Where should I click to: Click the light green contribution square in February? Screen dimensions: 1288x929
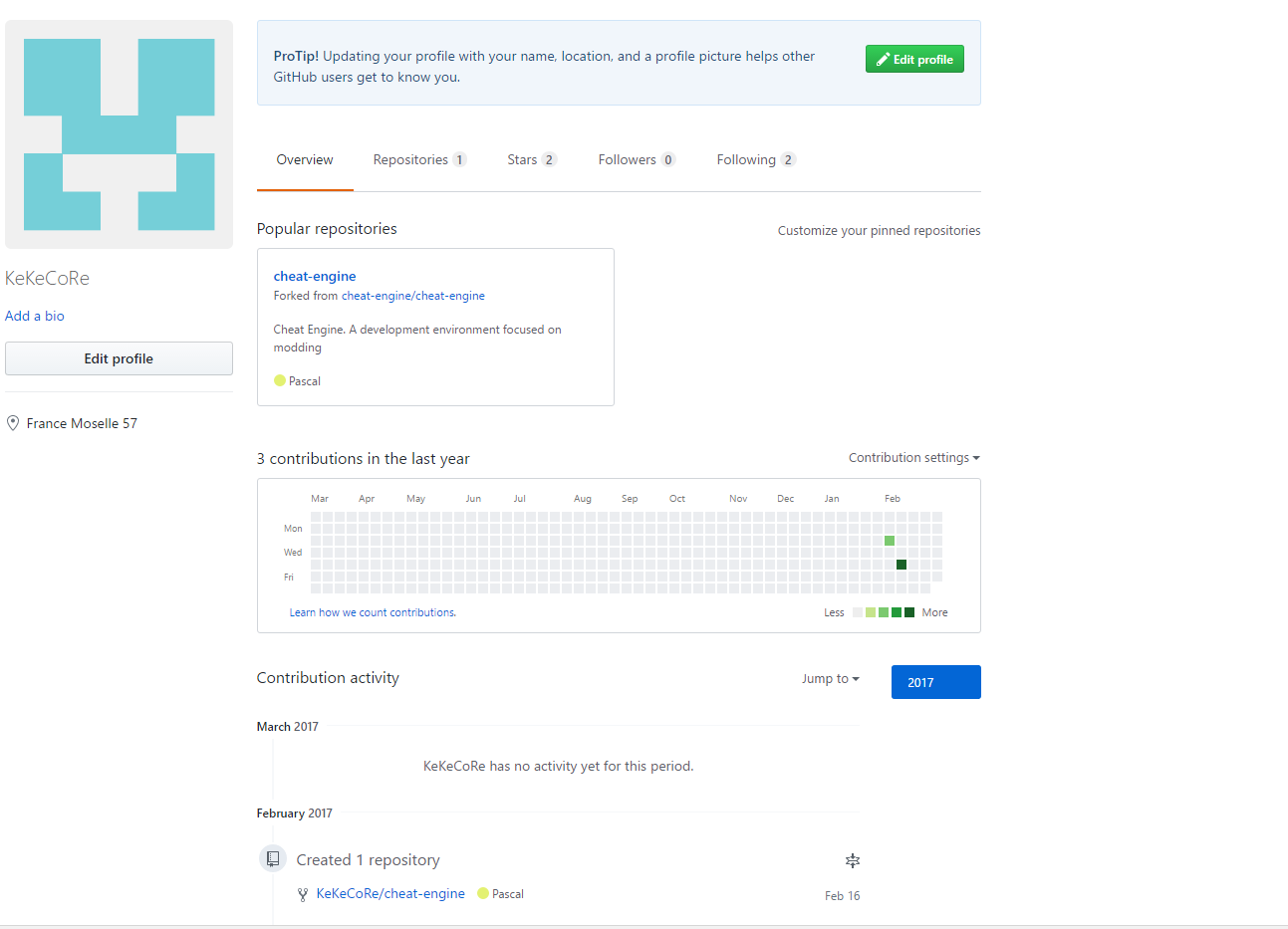tap(890, 541)
